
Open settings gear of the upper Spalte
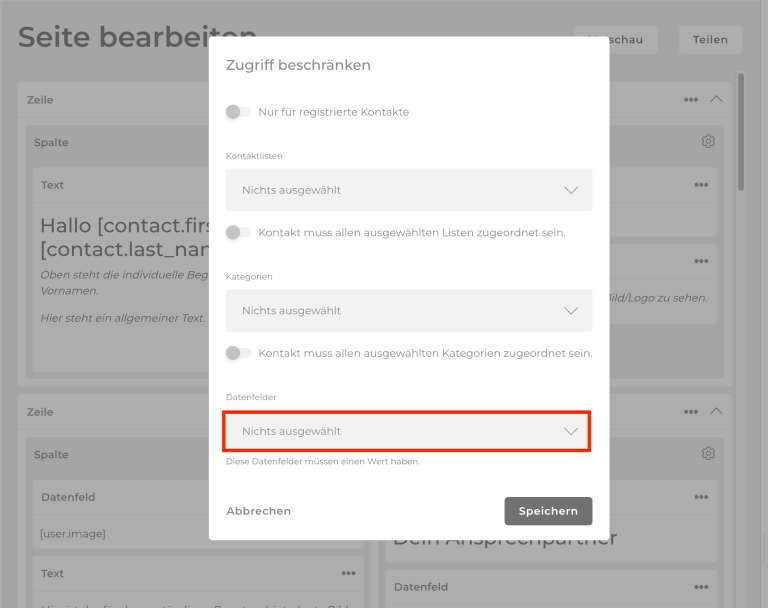click(x=708, y=142)
